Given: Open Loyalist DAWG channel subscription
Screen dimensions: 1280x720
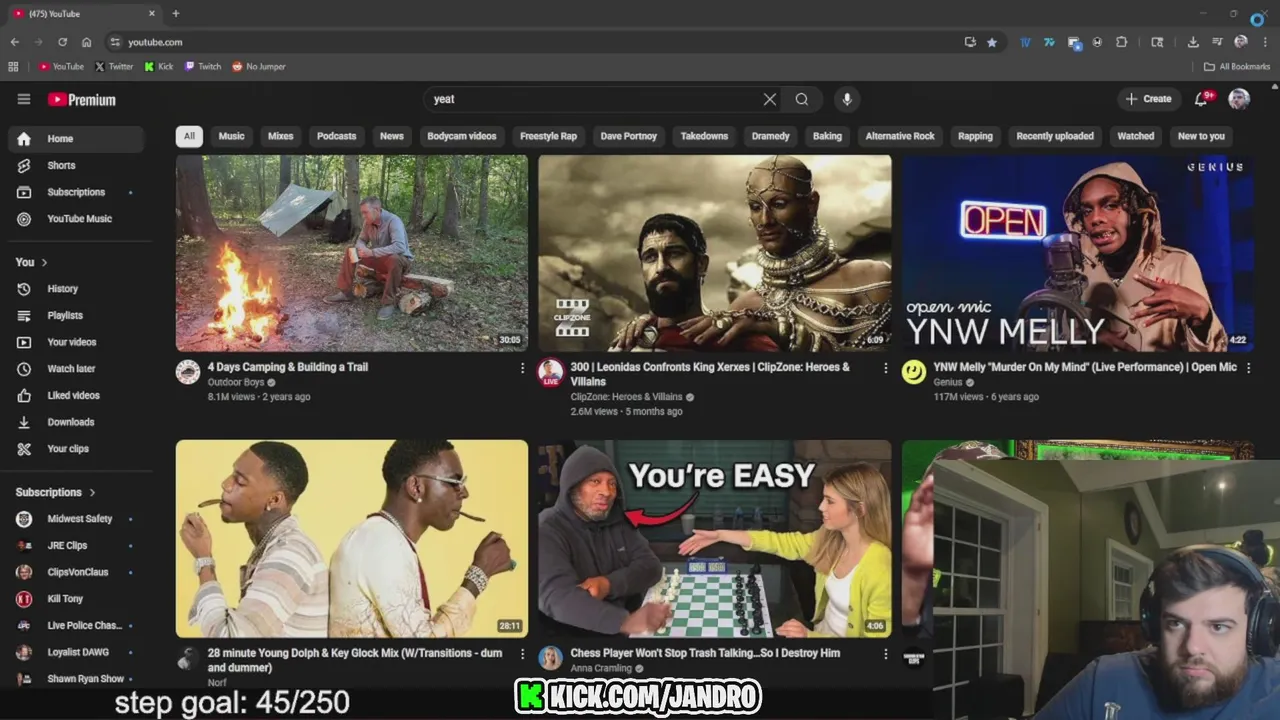Looking at the screenshot, I should coord(76,652).
